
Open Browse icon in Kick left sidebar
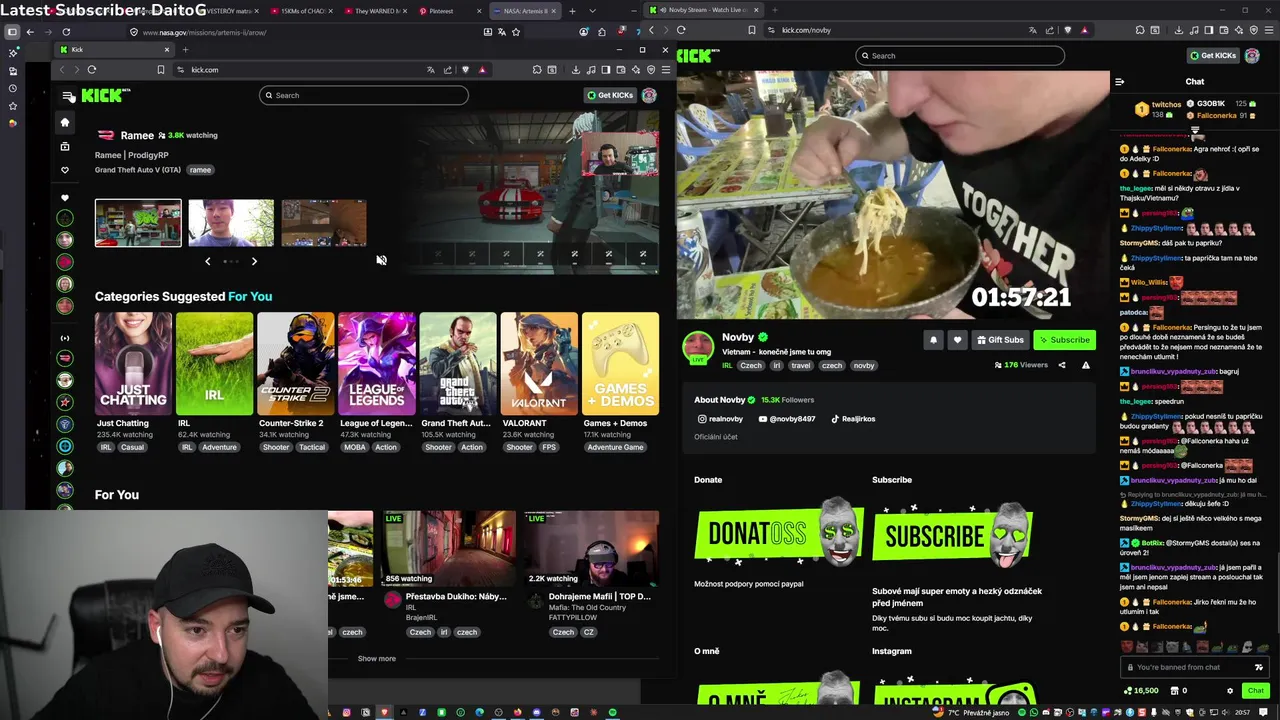(x=65, y=146)
